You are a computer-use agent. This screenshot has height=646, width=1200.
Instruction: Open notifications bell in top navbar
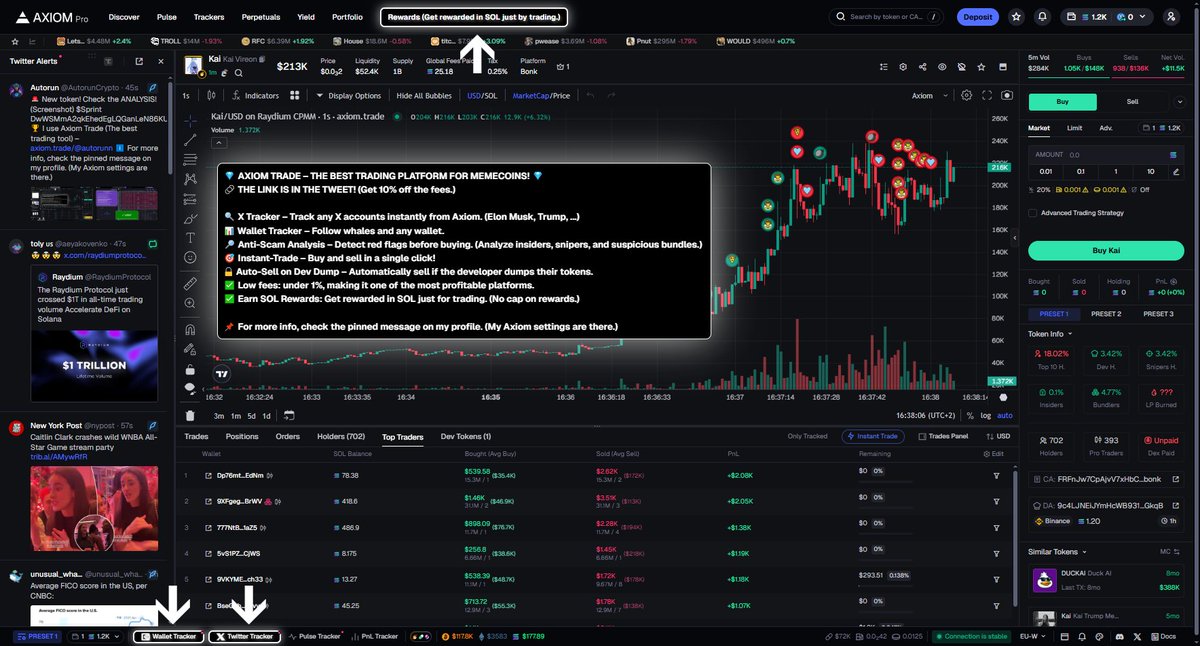[x=1043, y=17]
